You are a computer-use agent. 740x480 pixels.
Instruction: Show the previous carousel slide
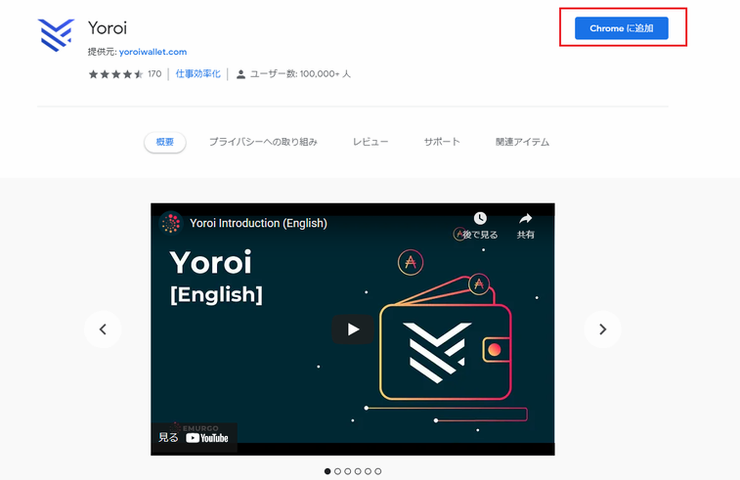(103, 329)
